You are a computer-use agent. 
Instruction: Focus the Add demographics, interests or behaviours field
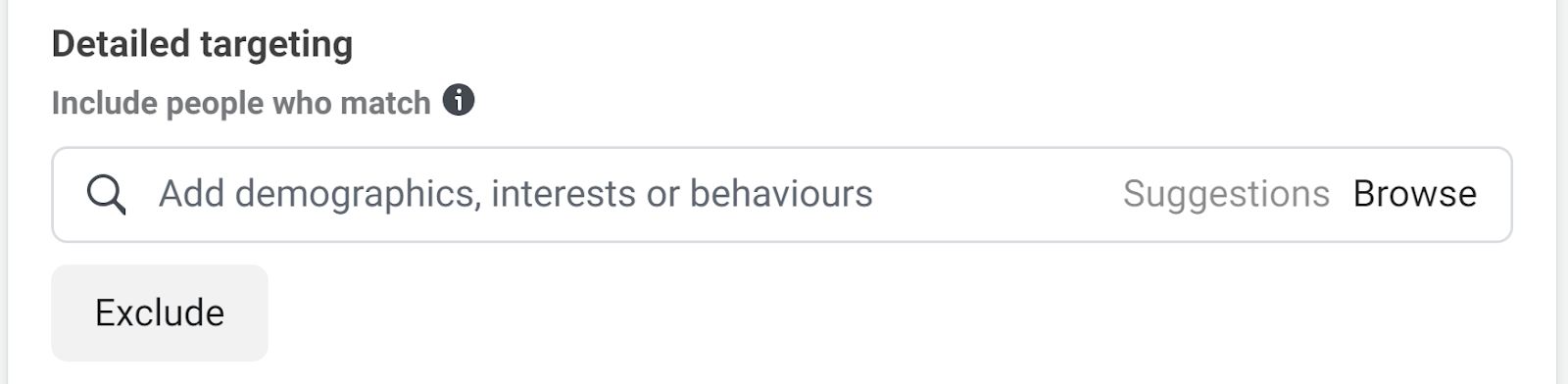point(781,195)
